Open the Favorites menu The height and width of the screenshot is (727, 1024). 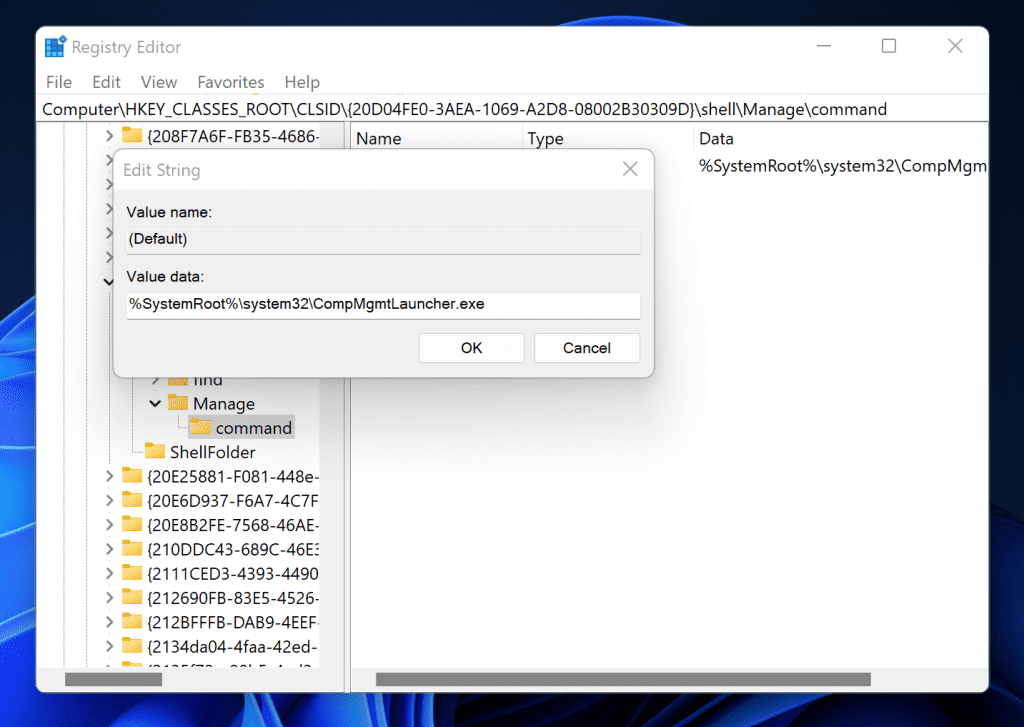click(x=230, y=82)
